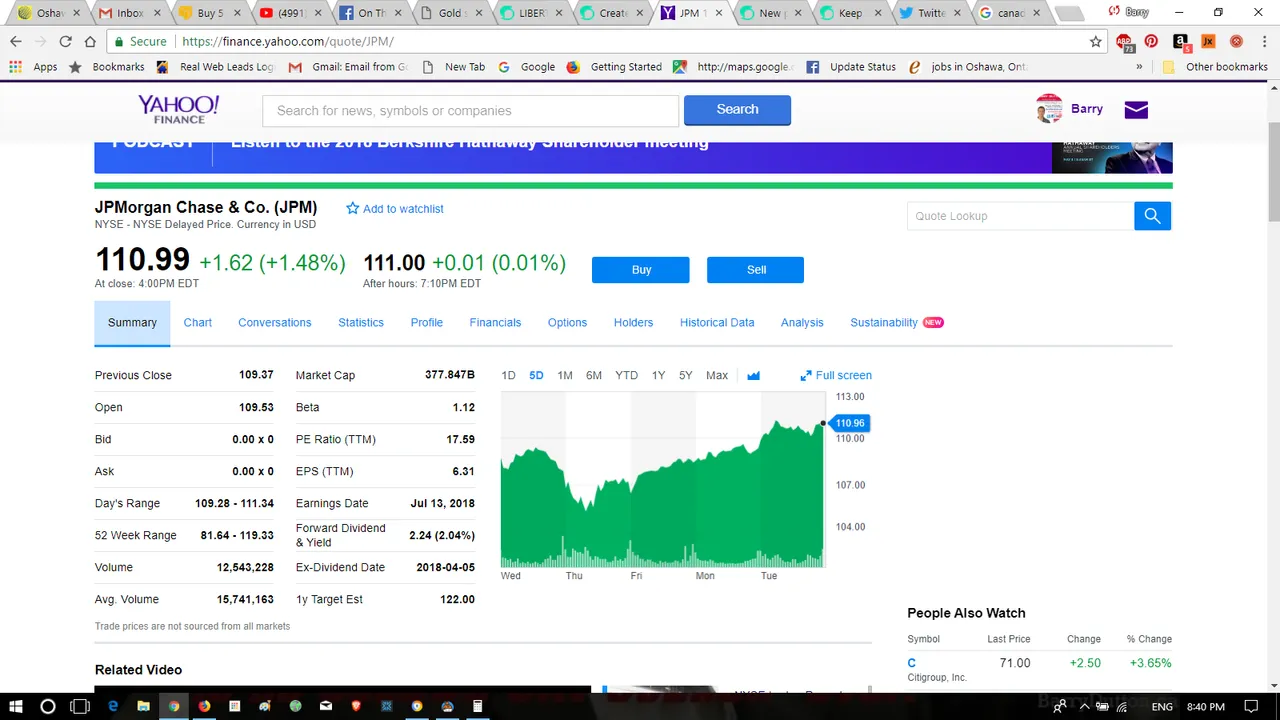This screenshot has width=1280, height=720.
Task: Open Cortana search circle
Action: tap(47, 706)
